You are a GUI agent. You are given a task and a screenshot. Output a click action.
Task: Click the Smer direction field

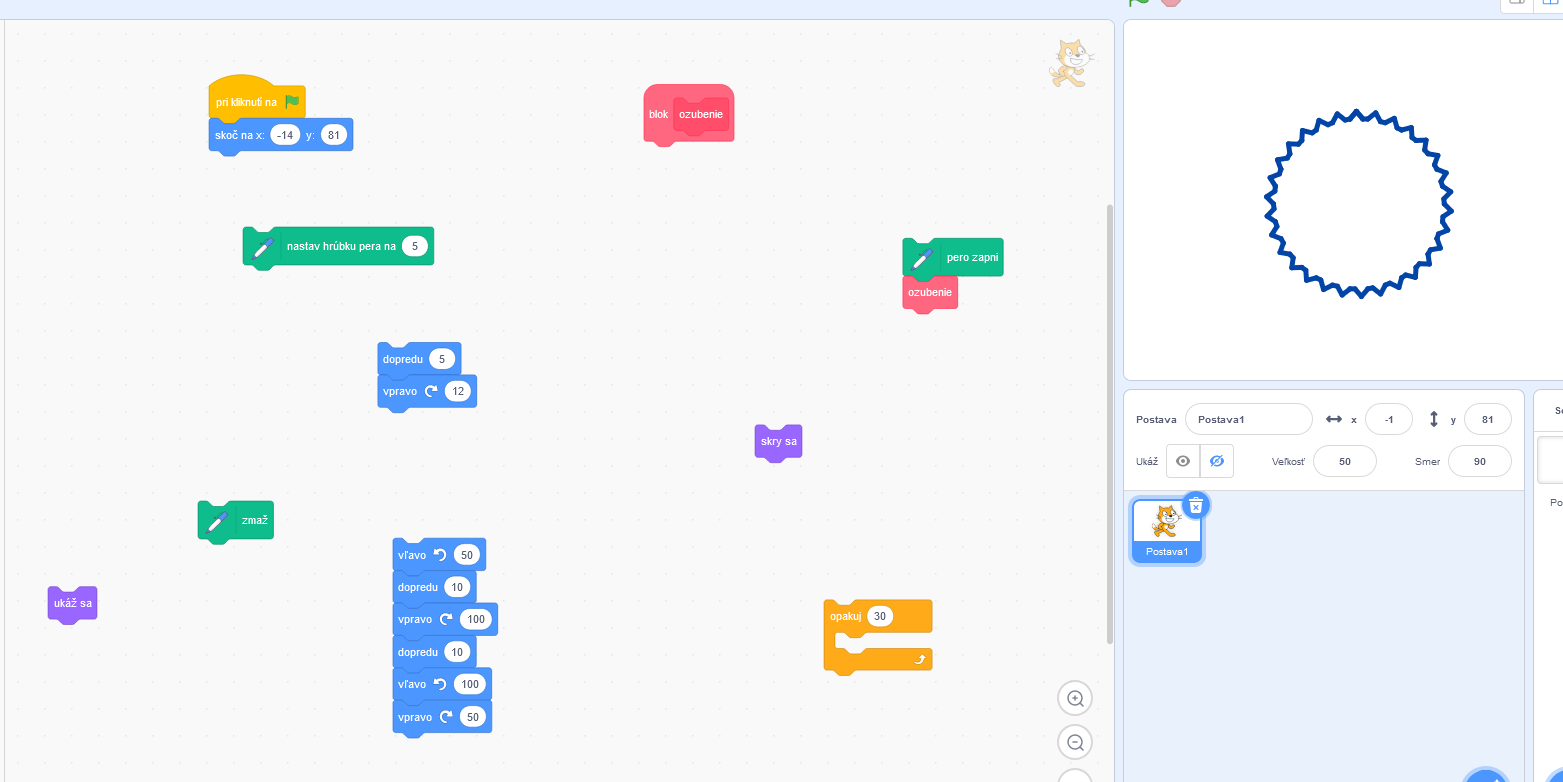(x=1479, y=461)
